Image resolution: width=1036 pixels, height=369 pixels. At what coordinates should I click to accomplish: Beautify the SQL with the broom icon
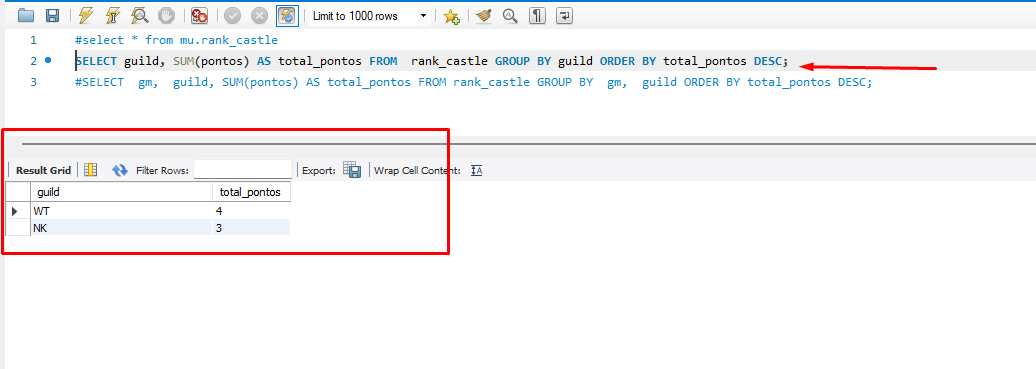484,15
